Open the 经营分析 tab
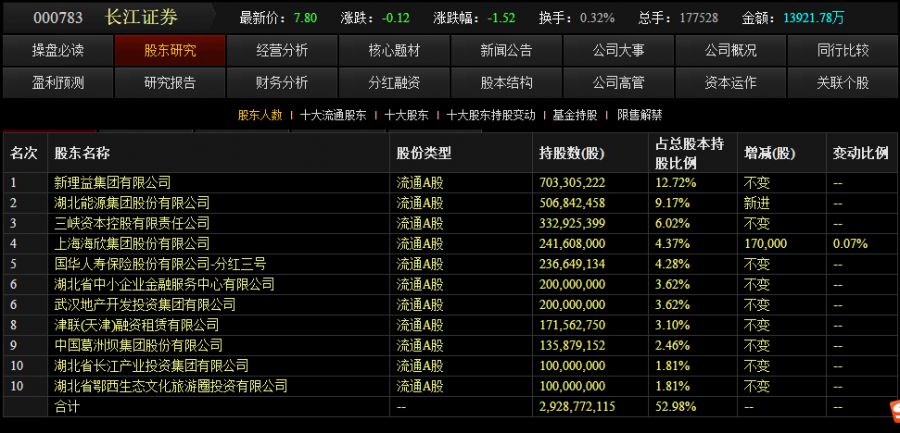This screenshot has height=433, width=900. (x=282, y=51)
